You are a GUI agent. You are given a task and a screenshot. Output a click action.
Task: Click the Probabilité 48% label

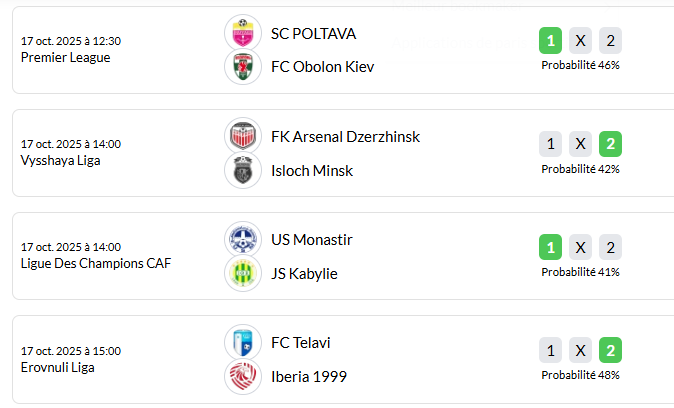[580, 375]
